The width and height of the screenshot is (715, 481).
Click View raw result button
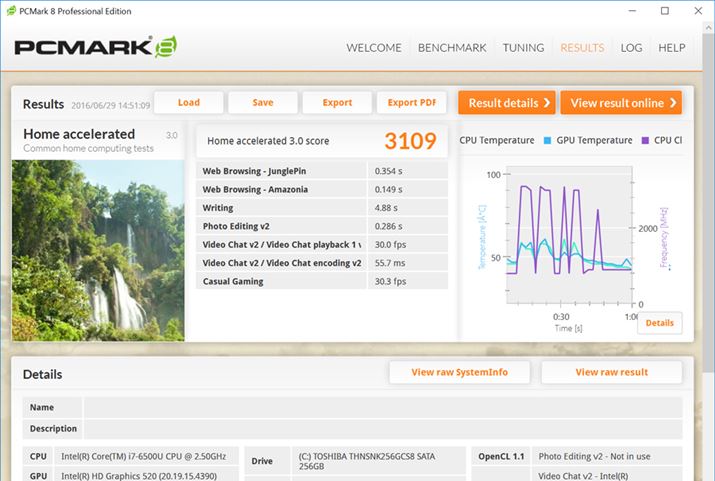(611, 372)
